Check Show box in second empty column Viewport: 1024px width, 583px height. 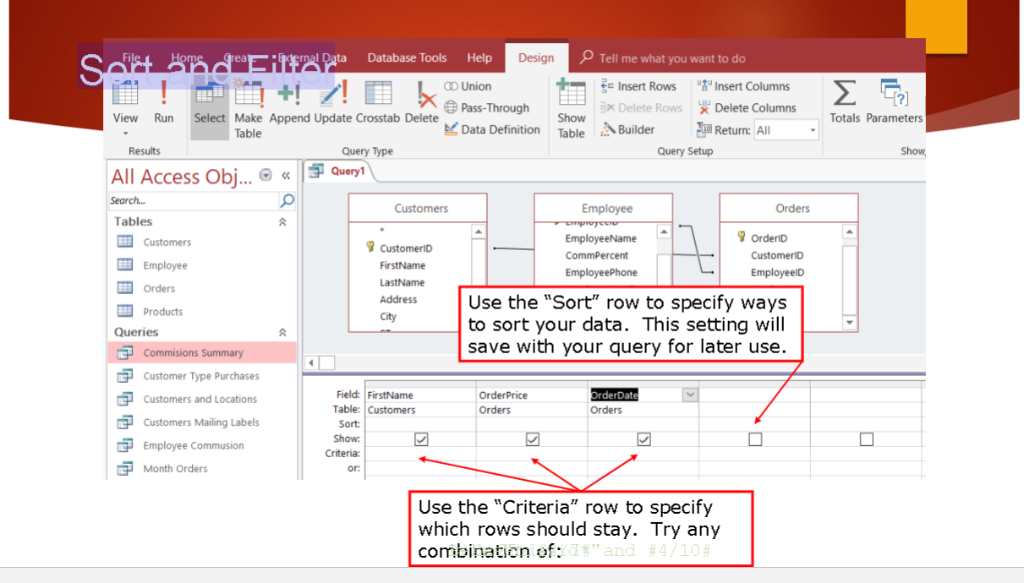click(867, 439)
